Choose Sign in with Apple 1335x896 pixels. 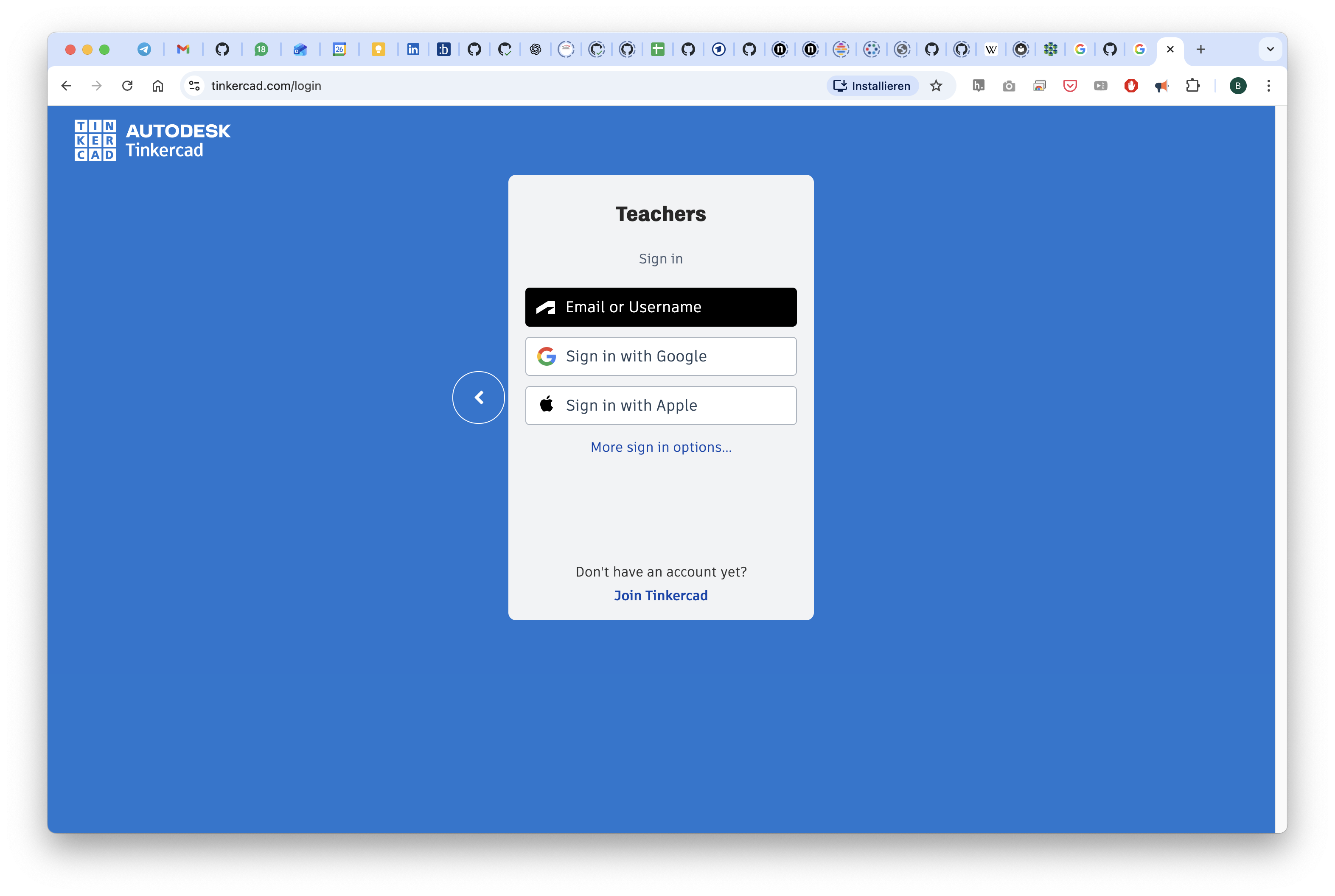661,405
